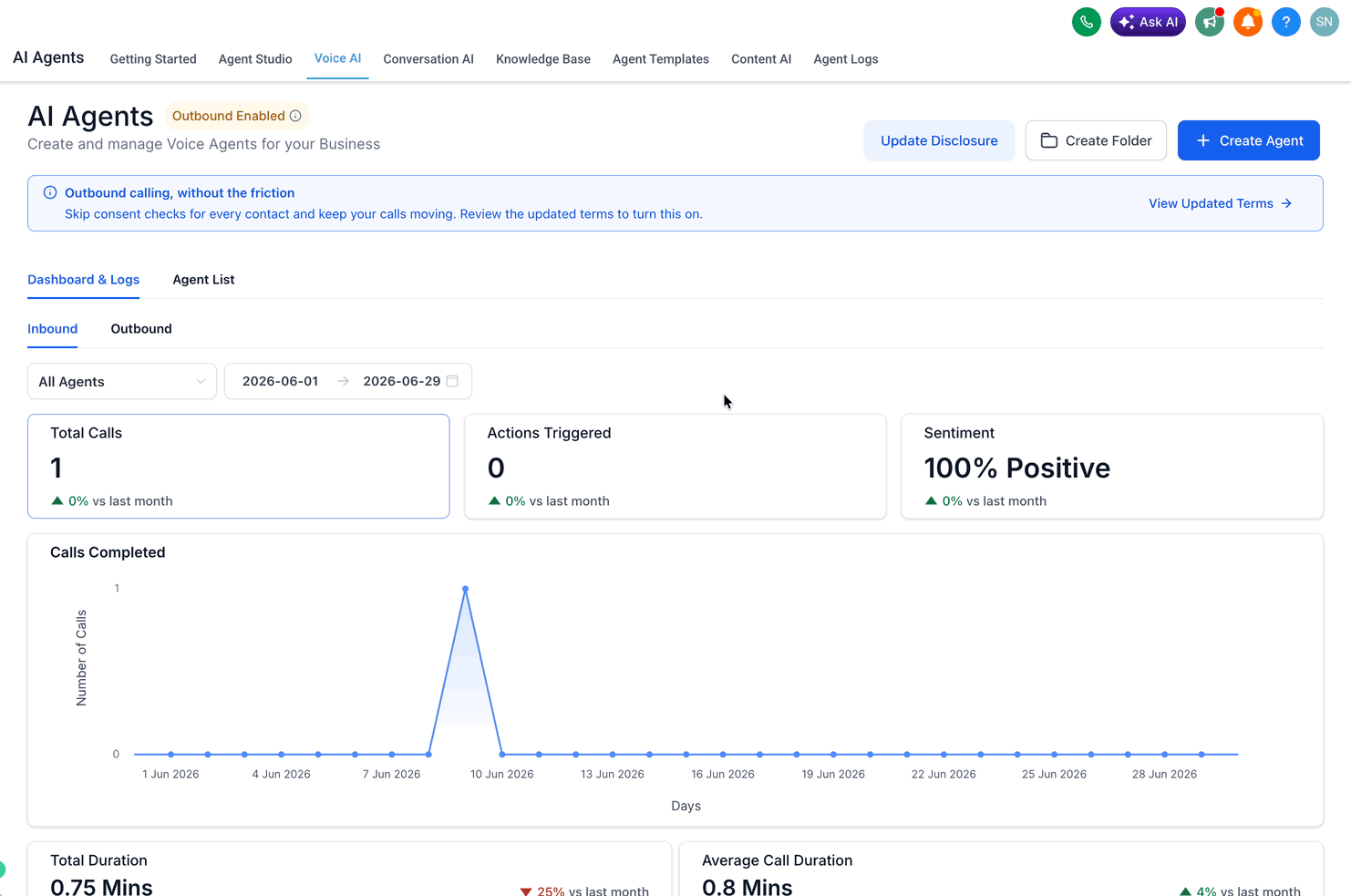The height and width of the screenshot is (896, 1351).
Task: Select the Voice AI tab
Action: 337,58
